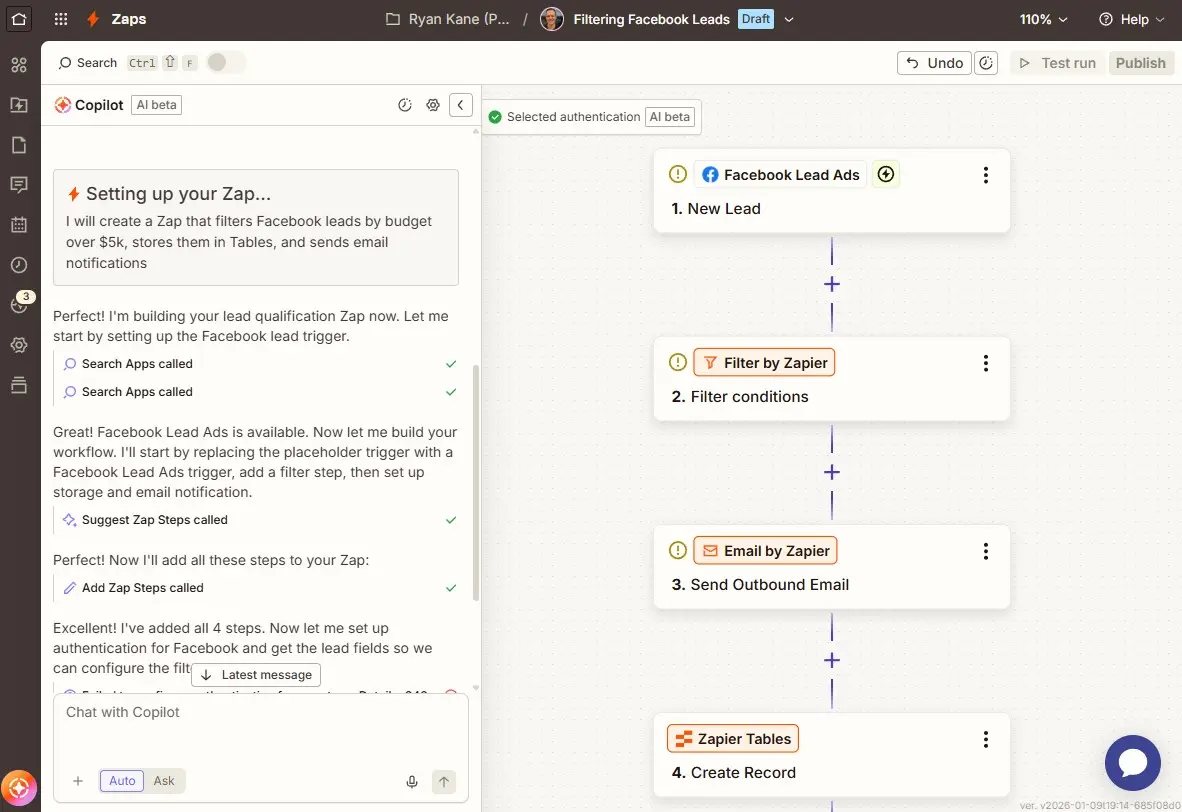This screenshot has height=812, width=1182.
Task: Open the Help dropdown
Action: click(x=1131, y=20)
